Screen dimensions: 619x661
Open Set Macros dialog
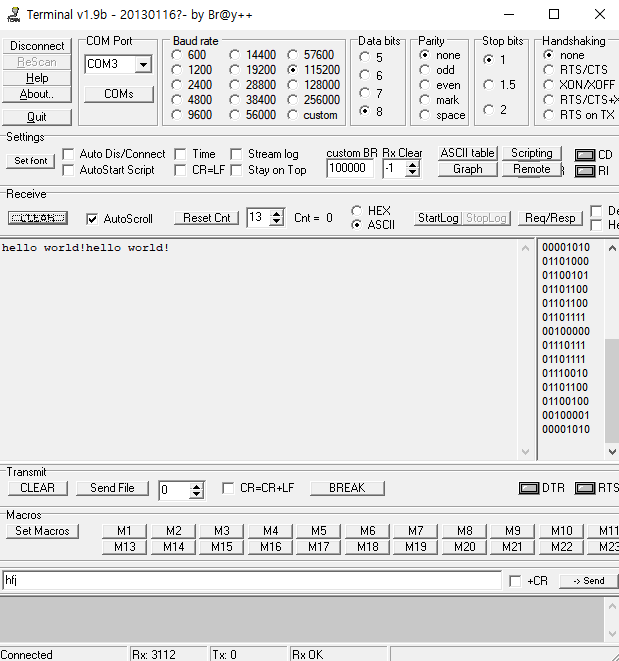pos(42,531)
